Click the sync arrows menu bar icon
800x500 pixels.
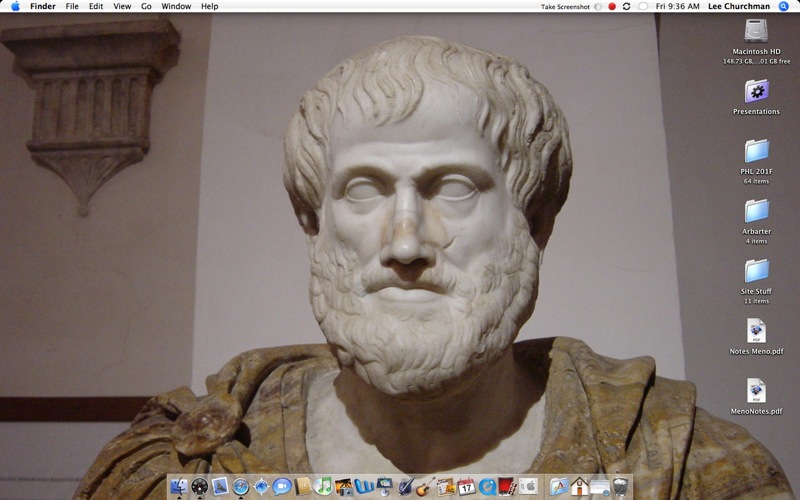pos(627,7)
